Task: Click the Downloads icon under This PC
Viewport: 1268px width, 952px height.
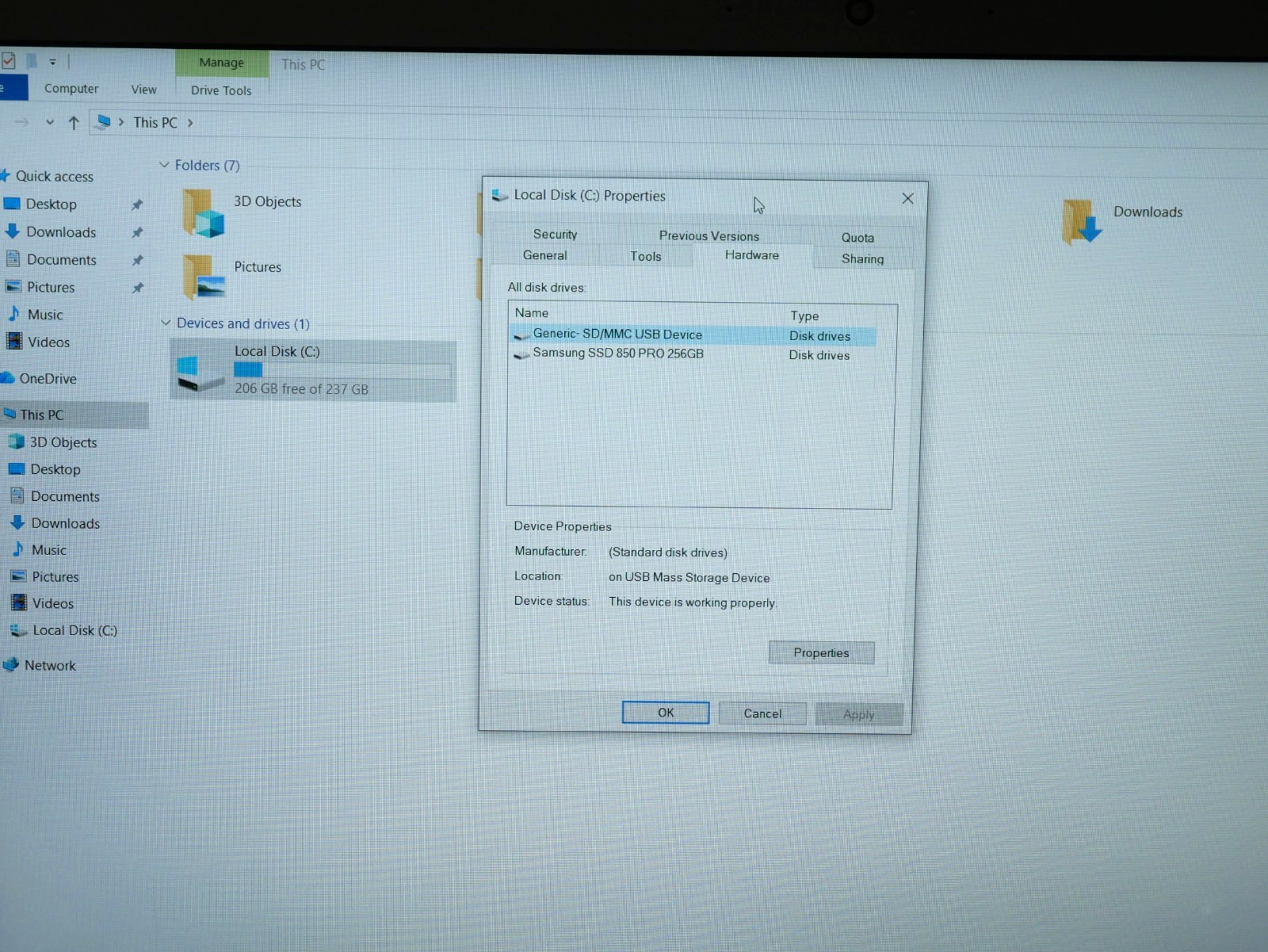Action: [17, 522]
